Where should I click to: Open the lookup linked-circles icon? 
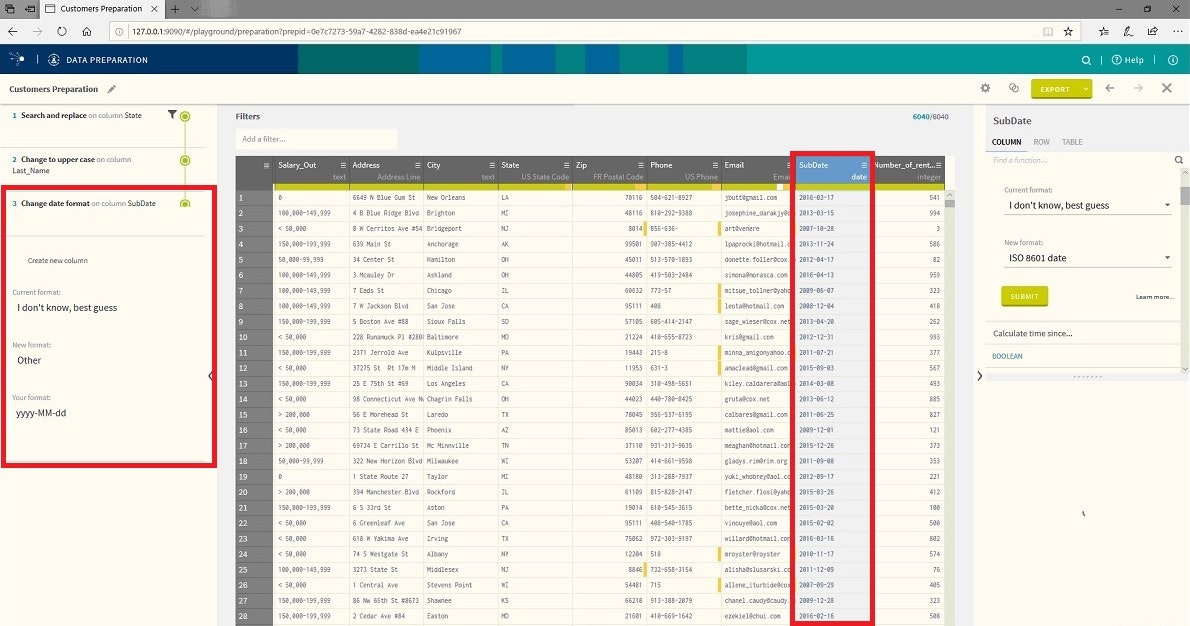[x=1013, y=88]
